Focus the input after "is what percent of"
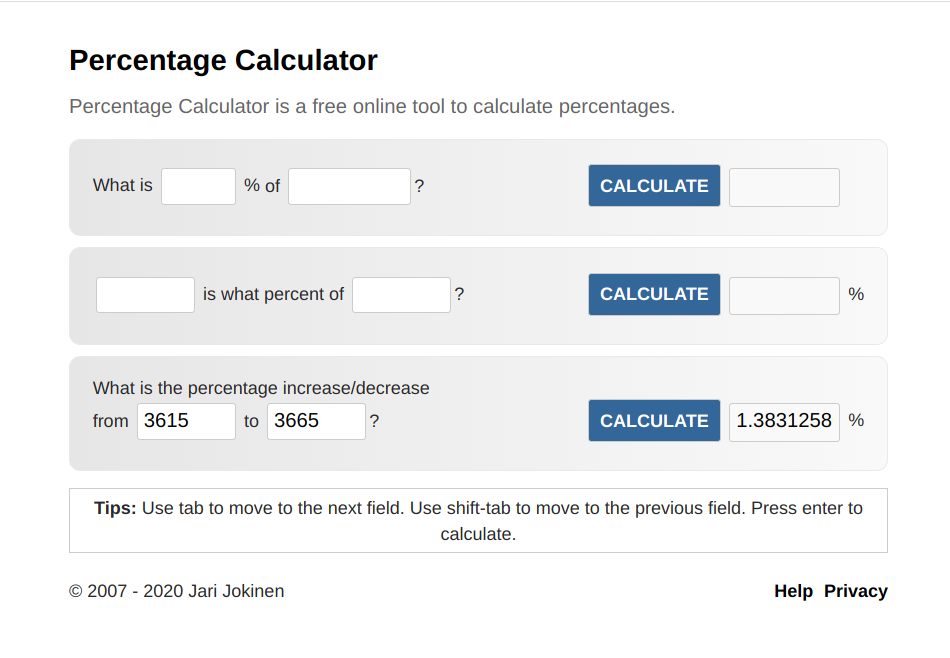Screen dimensions: 950x658 [401, 295]
